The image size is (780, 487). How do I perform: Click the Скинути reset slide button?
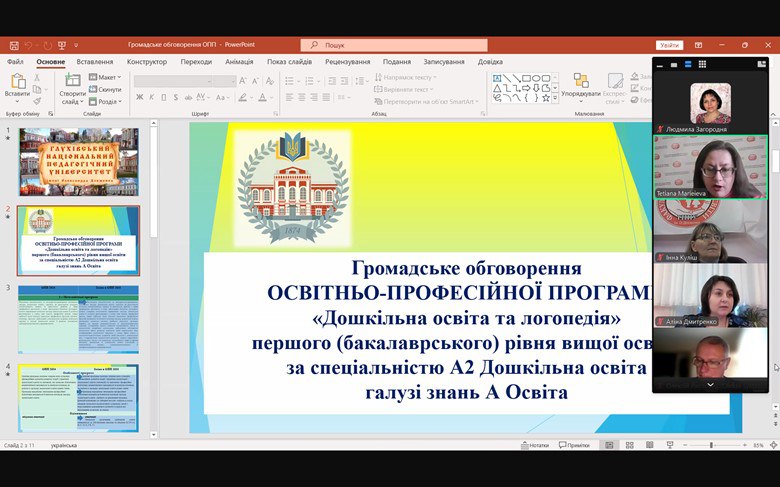click(x=106, y=89)
